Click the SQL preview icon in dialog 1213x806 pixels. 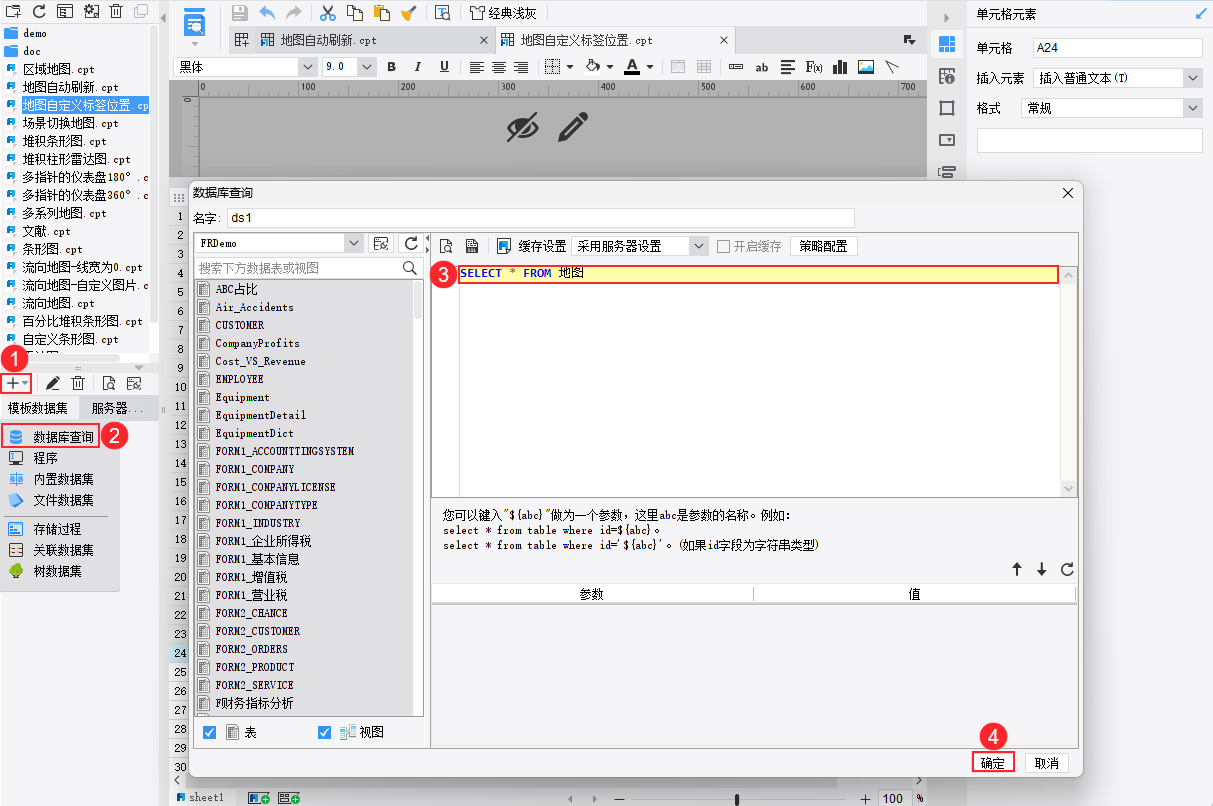[446, 246]
